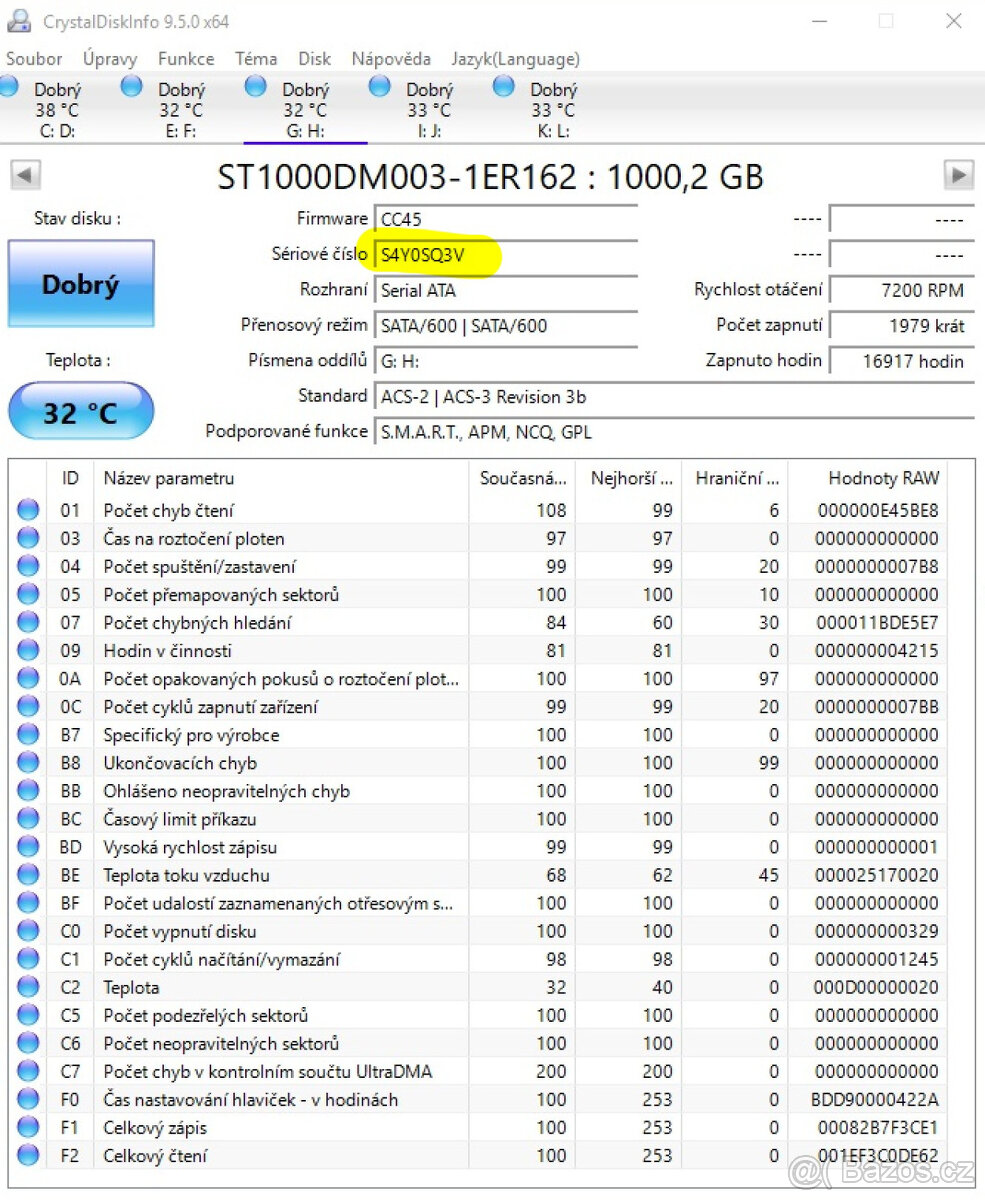Click the 32 °C temperature indicator
The height and width of the screenshot is (1200, 985).
click(x=80, y=410)
